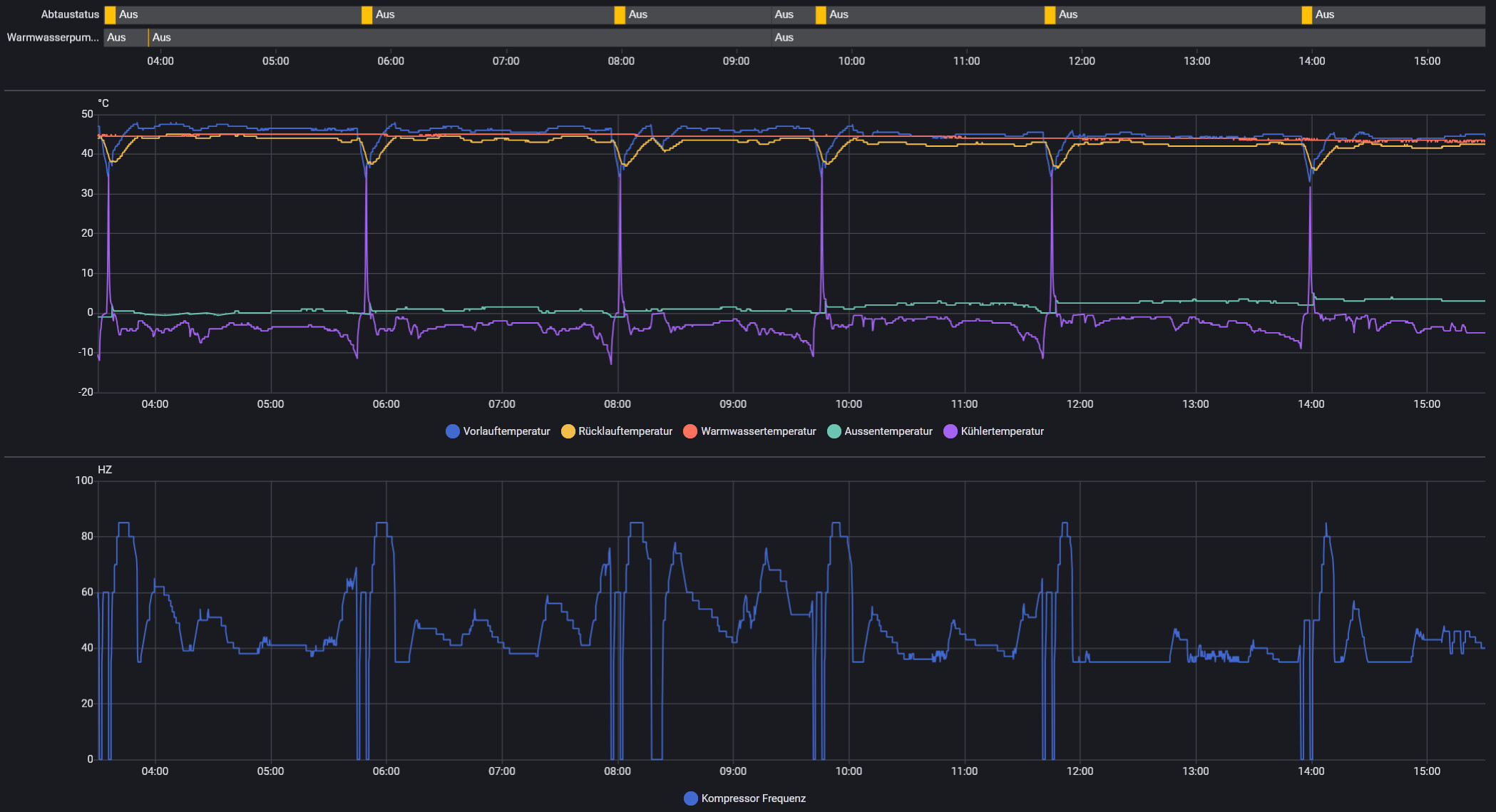
Task: Toggle the Vorlauftemperatur series label in legend
Action: tap(506, 431)
